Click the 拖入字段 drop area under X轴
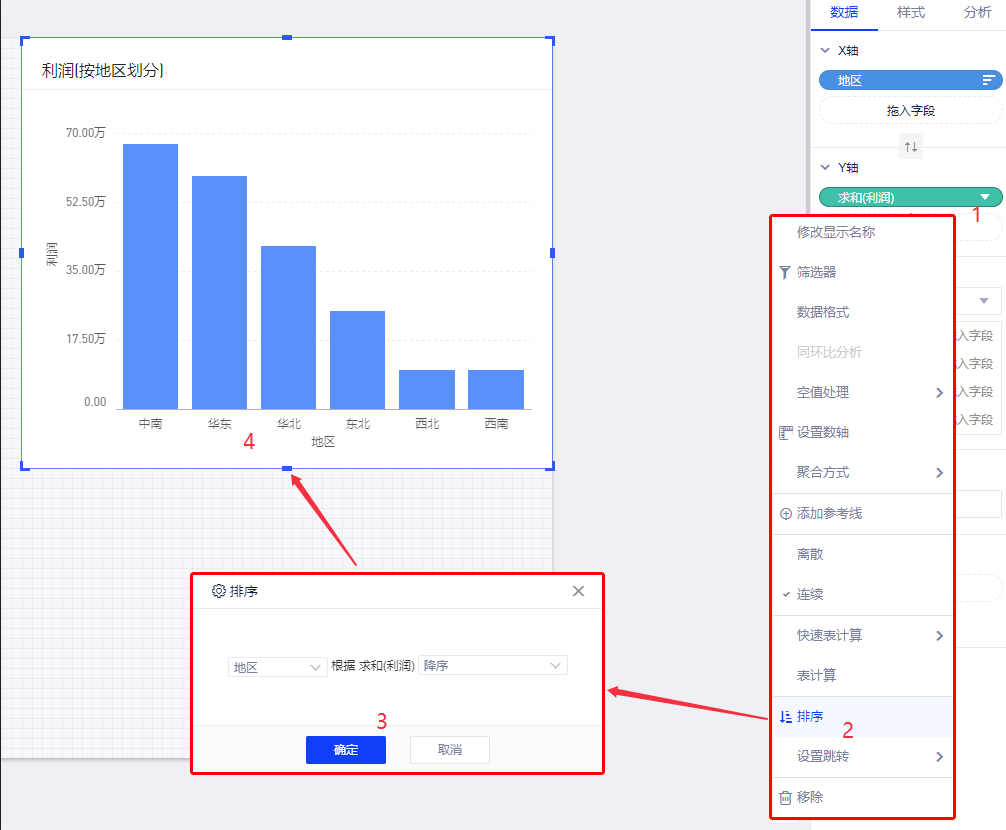The height and width of the screenshot is (830, 1006). 910,111
